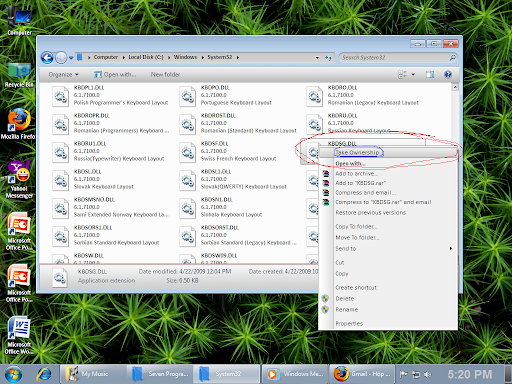
Task: Click the Forward navigation arrow
Action: coord(61,58)
